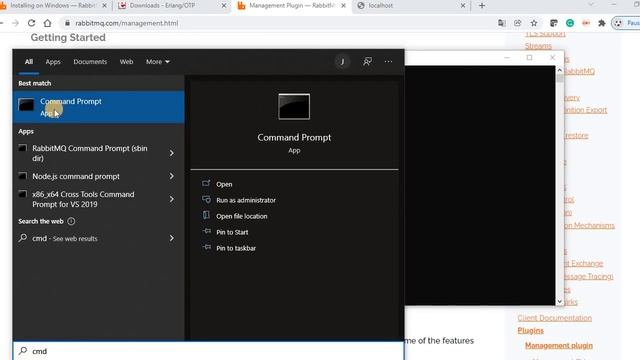
Task: Close the Downloads - Erlang/OTP tab
Action: [224, 6]
